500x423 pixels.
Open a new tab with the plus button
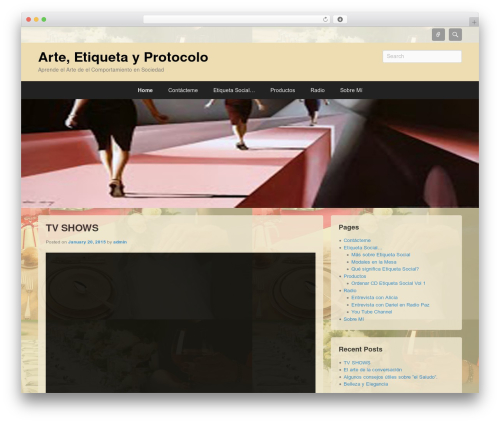pyautogui.click(x=474, y=22)
